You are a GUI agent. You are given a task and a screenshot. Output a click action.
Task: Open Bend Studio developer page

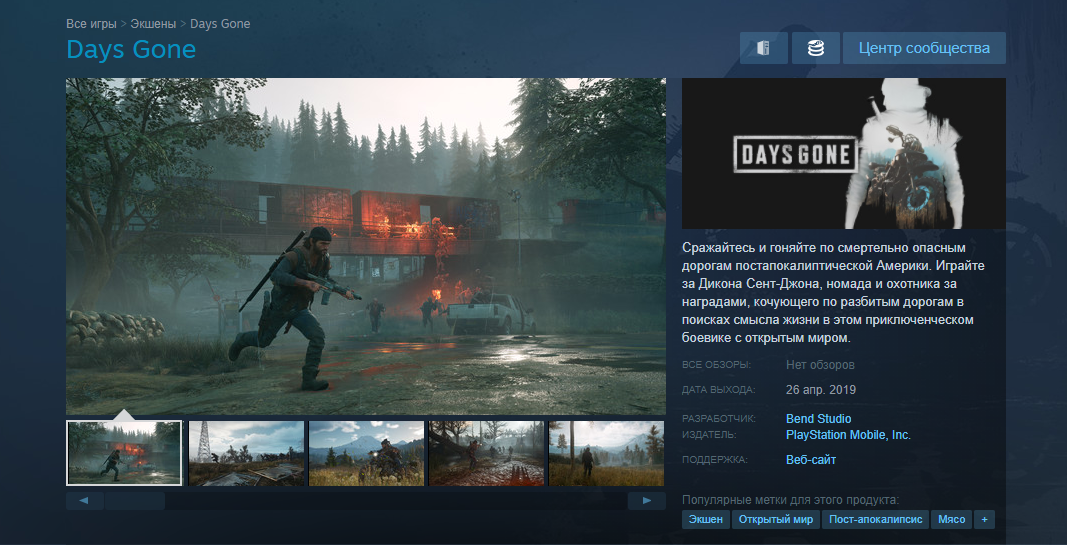(x=819, y=418)
